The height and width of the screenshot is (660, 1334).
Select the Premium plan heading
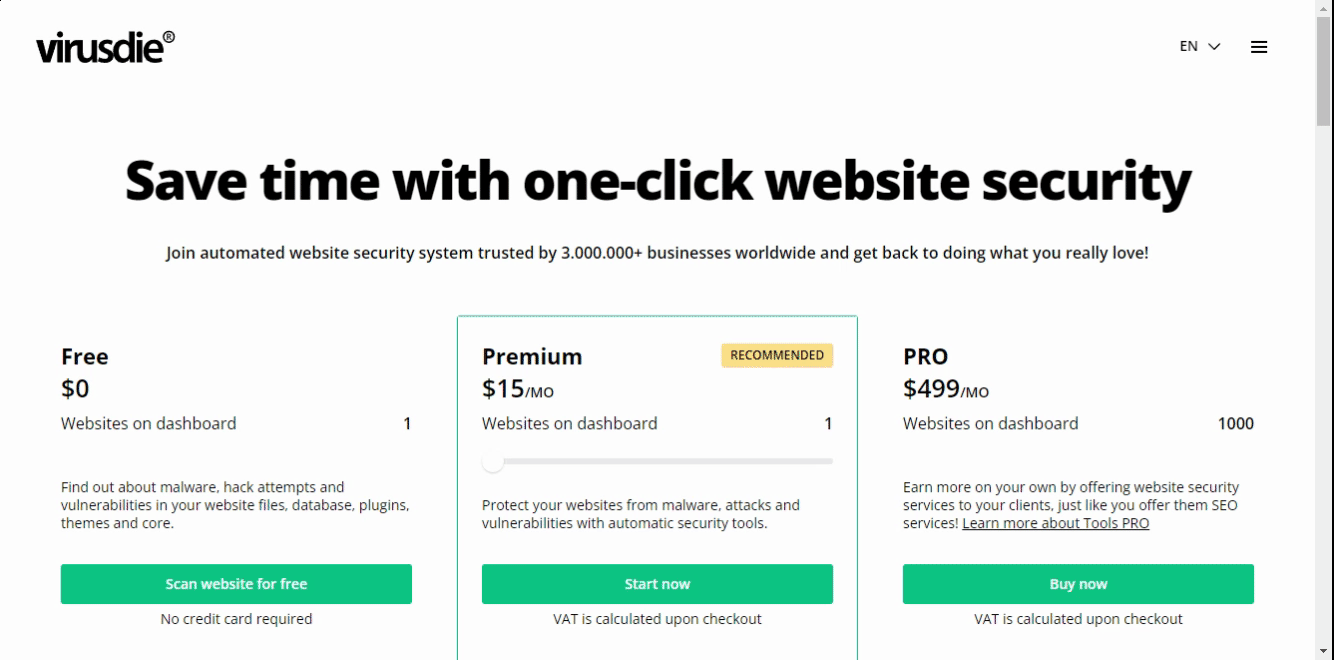click(532, 356)
